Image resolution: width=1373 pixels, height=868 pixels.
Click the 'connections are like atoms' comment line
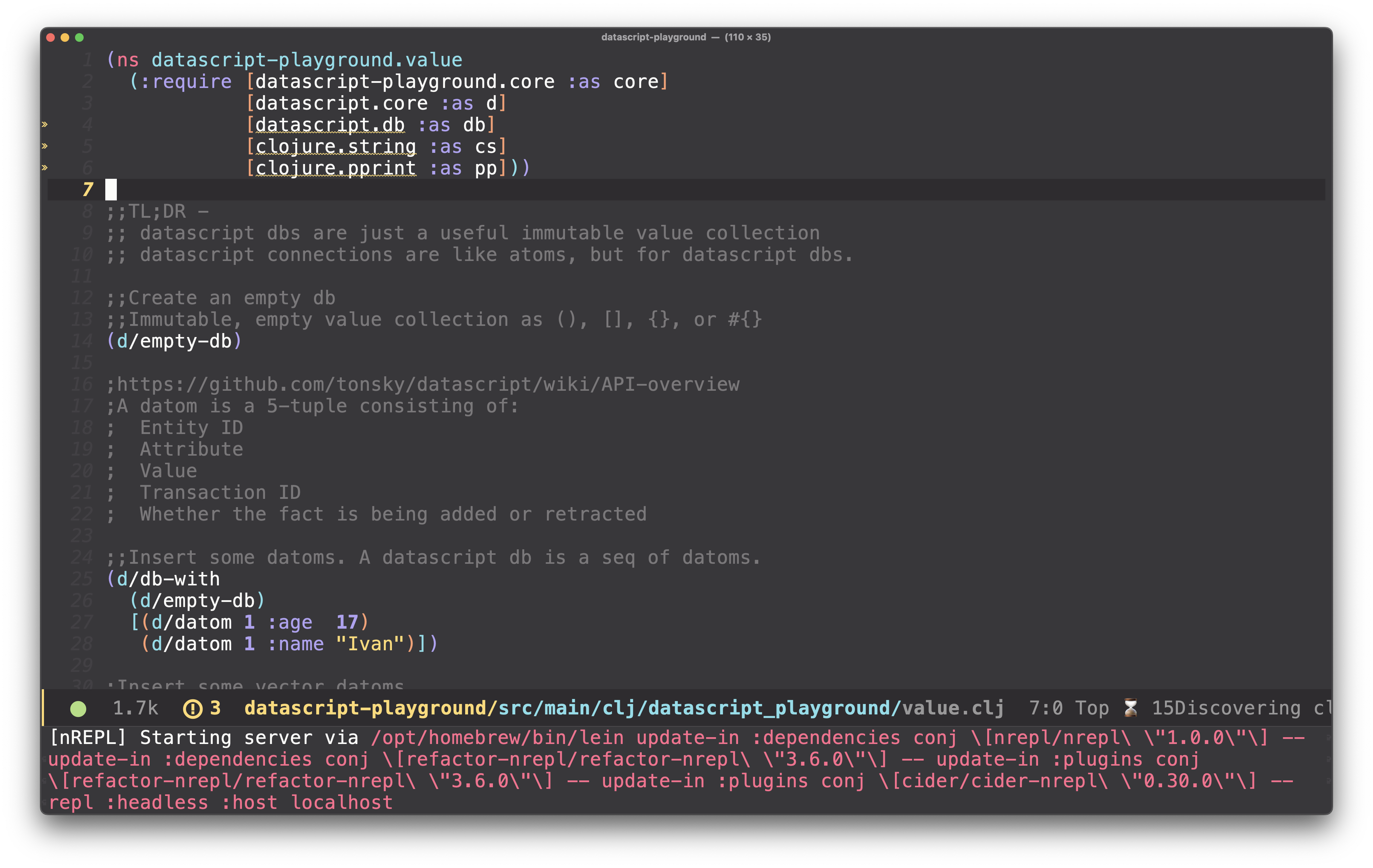point(480,255)
